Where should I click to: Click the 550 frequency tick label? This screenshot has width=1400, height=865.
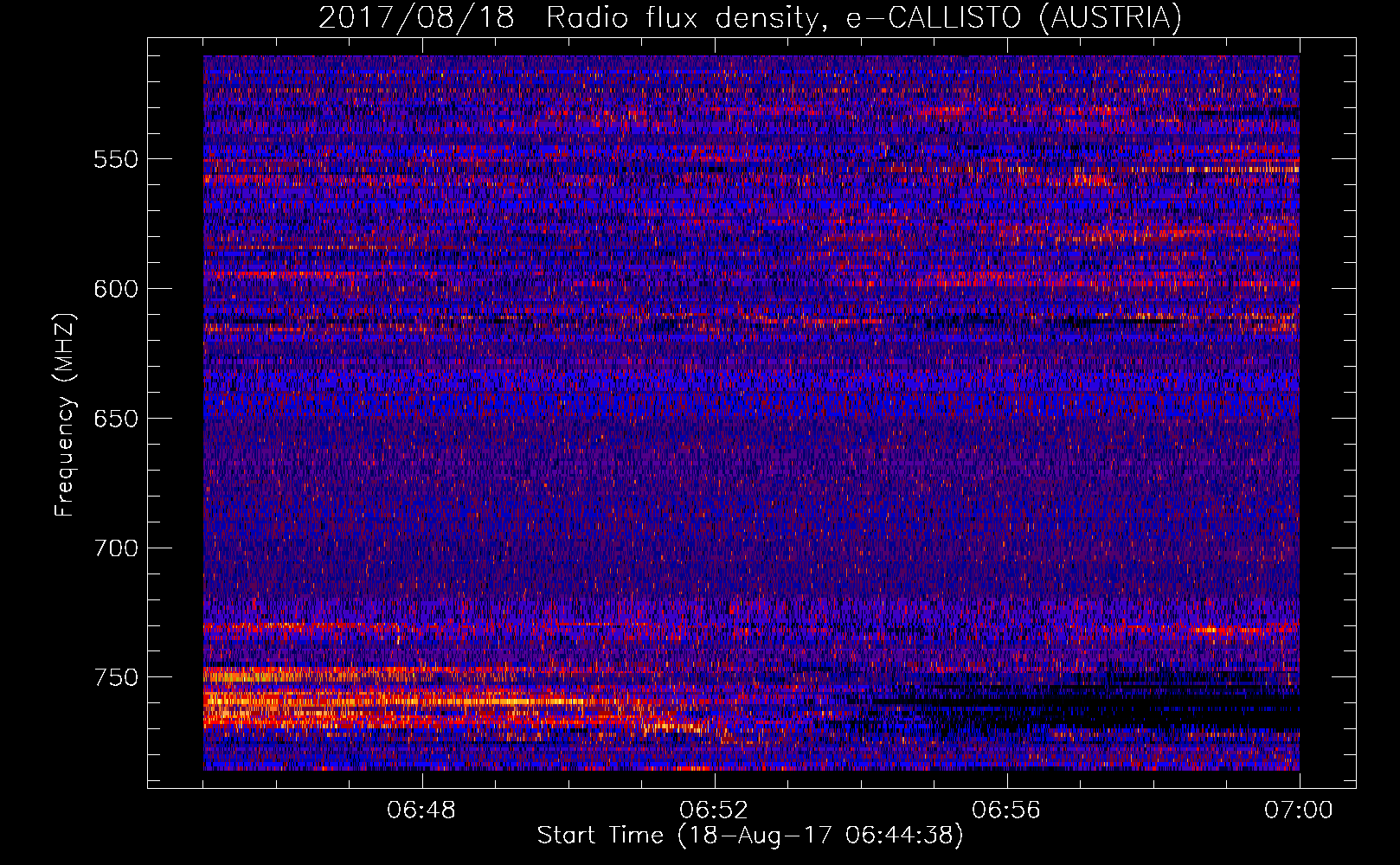tap(116, 159)
